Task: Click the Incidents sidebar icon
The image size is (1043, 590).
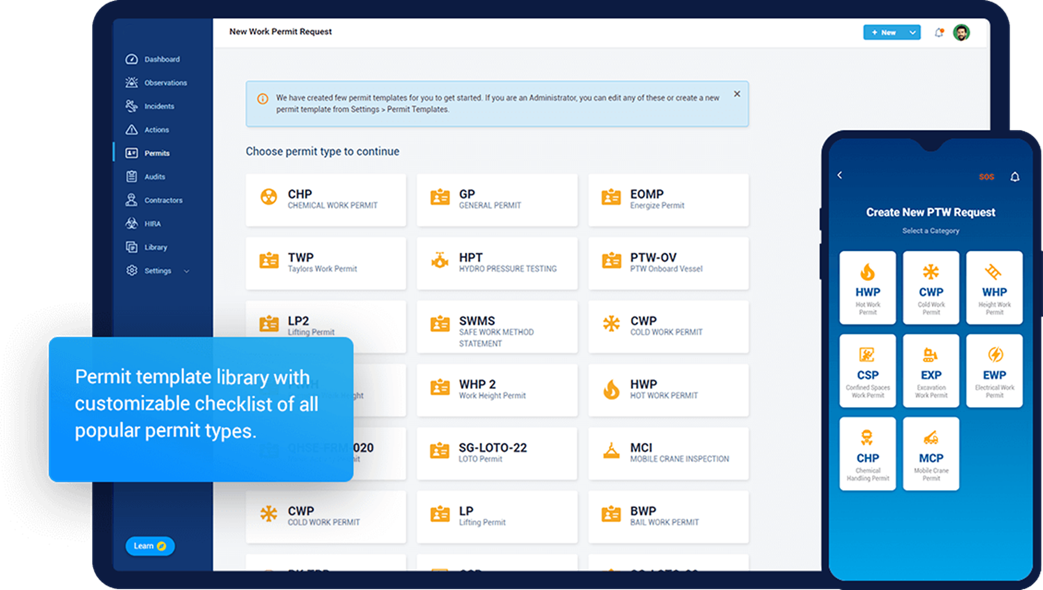Action: [x=131, y=106]
